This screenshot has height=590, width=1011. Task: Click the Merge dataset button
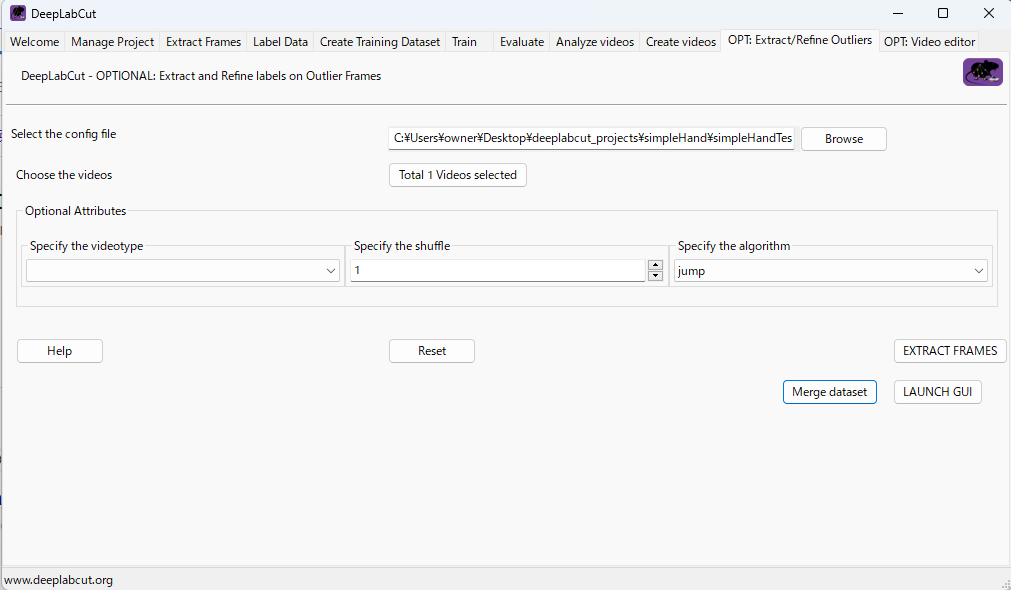click(x=829, y=392)
